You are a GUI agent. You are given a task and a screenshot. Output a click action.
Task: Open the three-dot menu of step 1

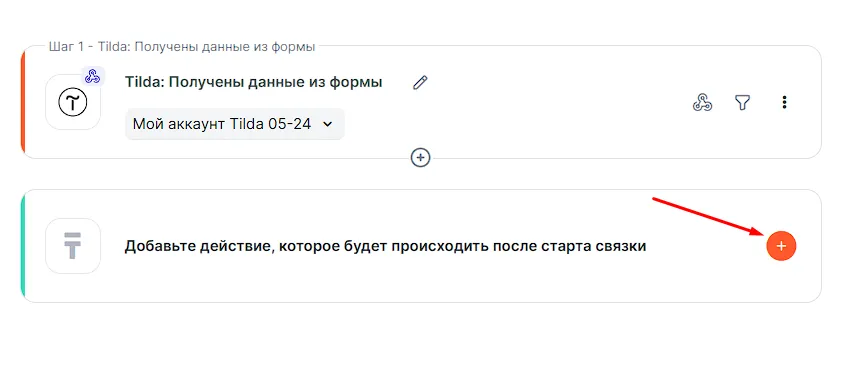point(784,102)
